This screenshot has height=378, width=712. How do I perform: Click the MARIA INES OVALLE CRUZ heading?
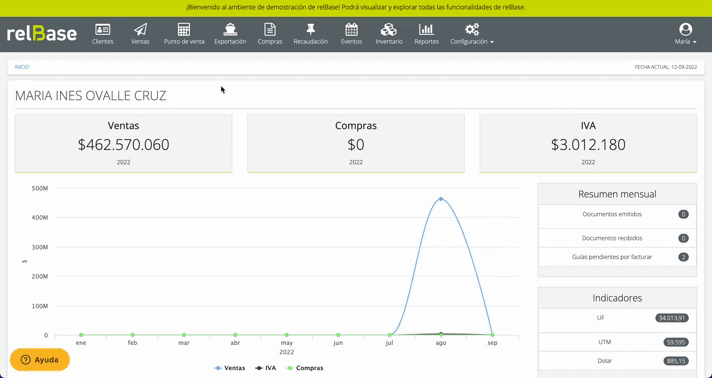pyautogui.click(x=90, y=96)
